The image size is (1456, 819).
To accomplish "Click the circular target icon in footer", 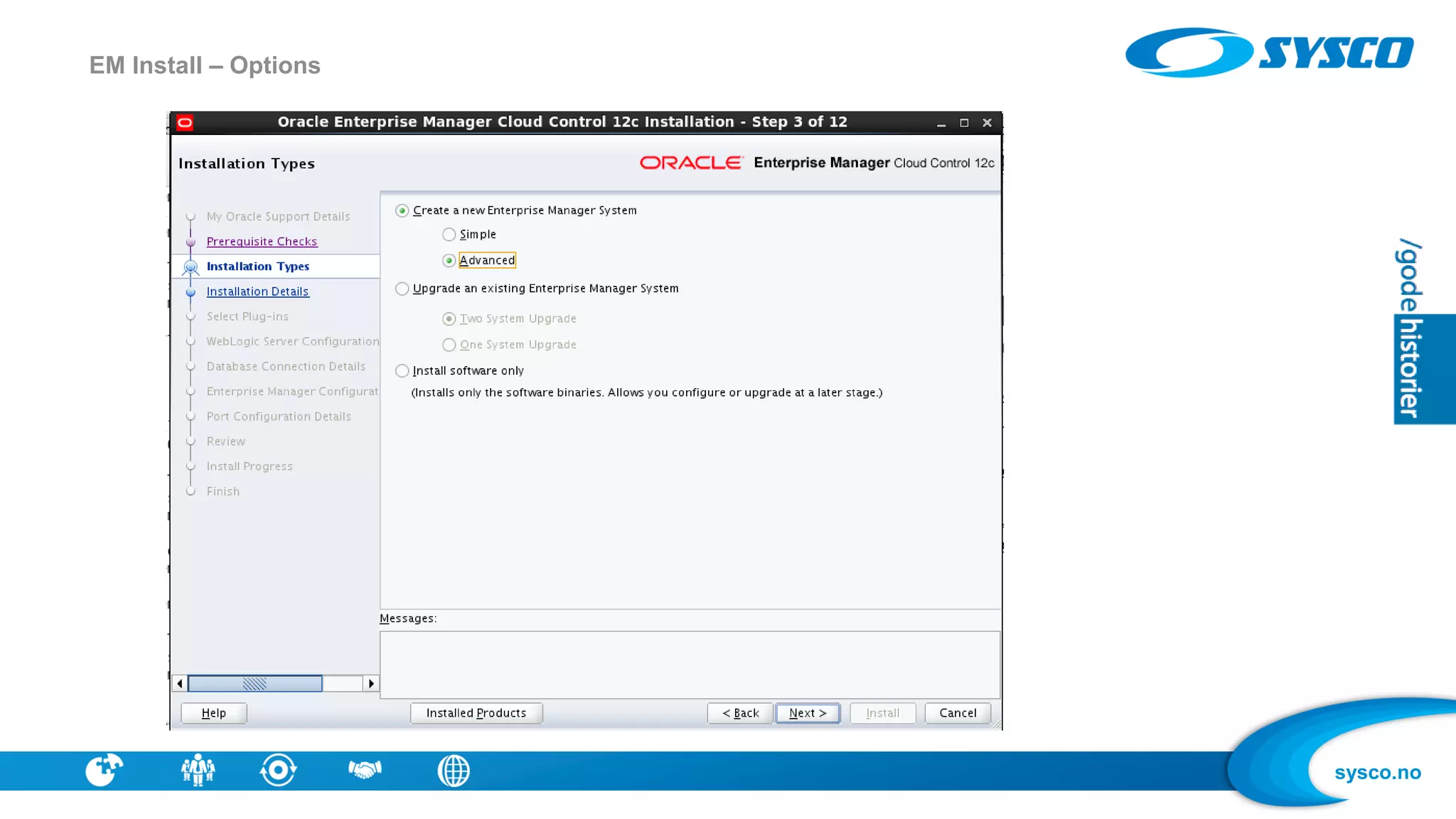I will coord(279,770).
